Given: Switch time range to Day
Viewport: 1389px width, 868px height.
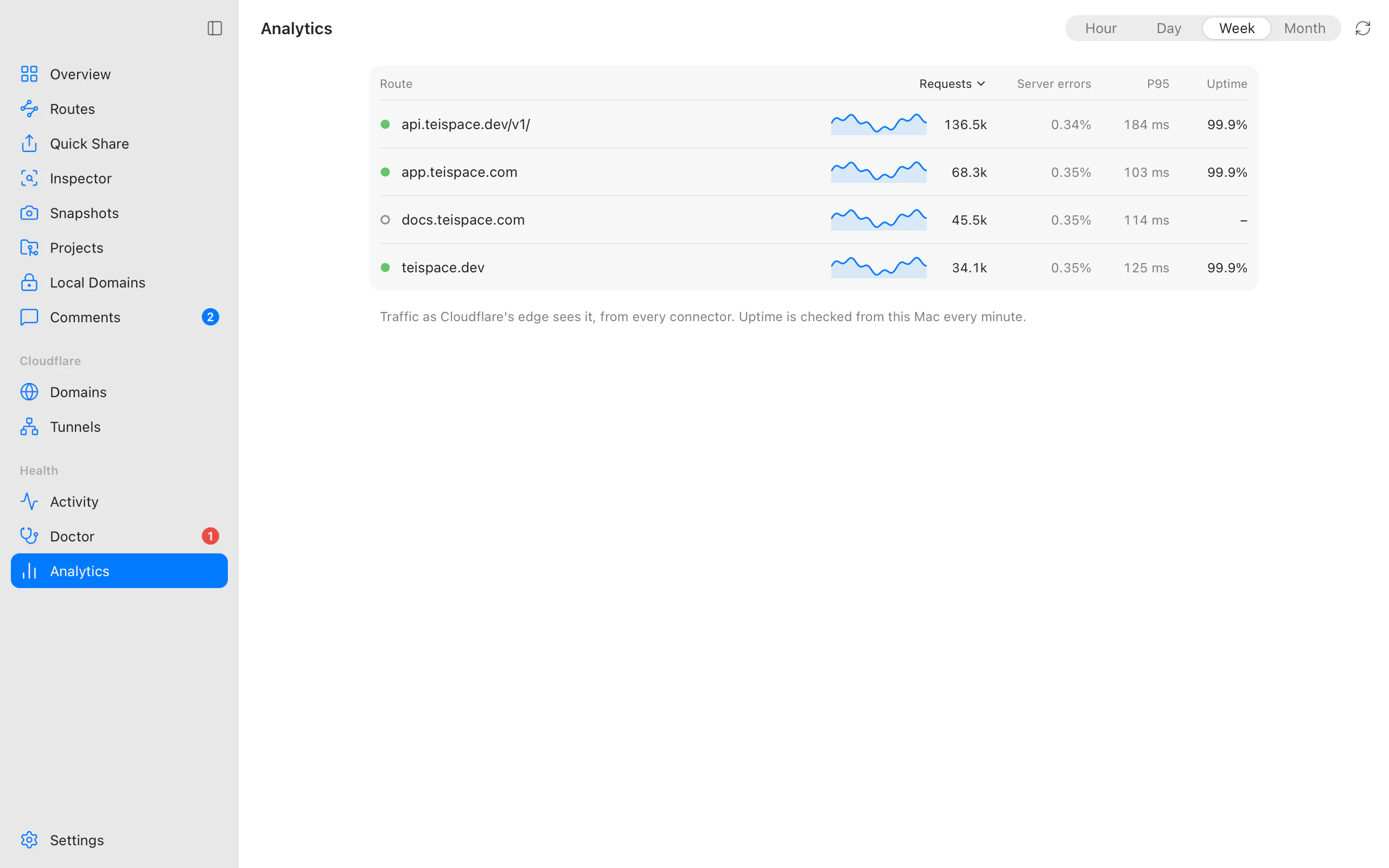Looking at the screenshot, I should pyautogui.click(x=1169, y=28).
